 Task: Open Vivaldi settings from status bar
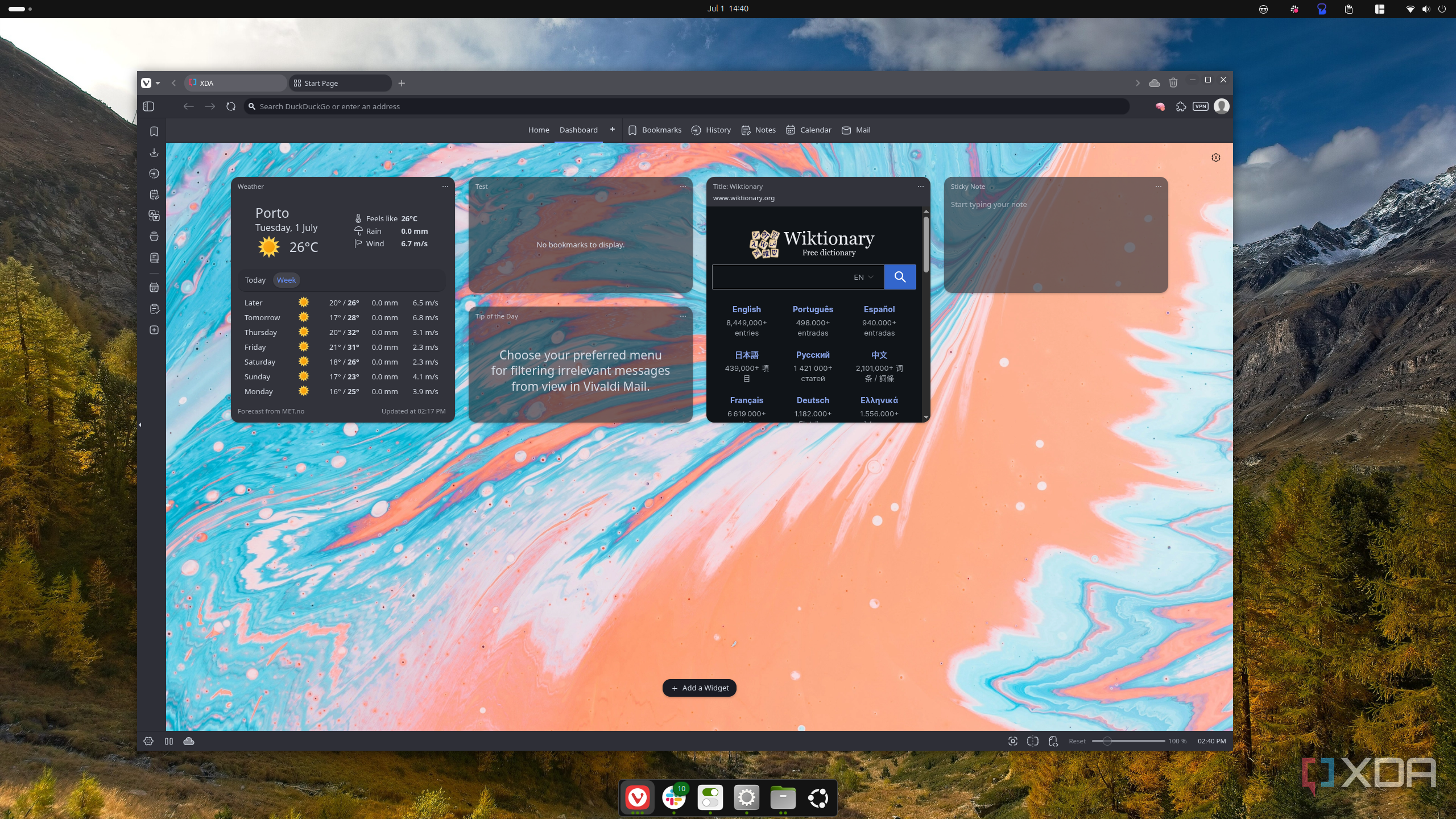[148, 741]
